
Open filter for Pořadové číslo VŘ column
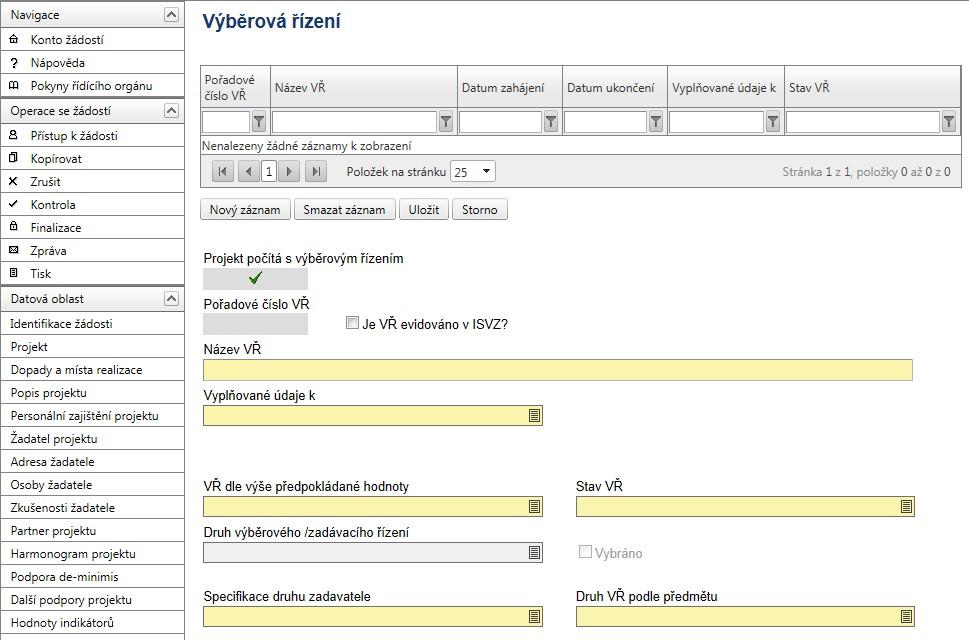tap(259, 122)
